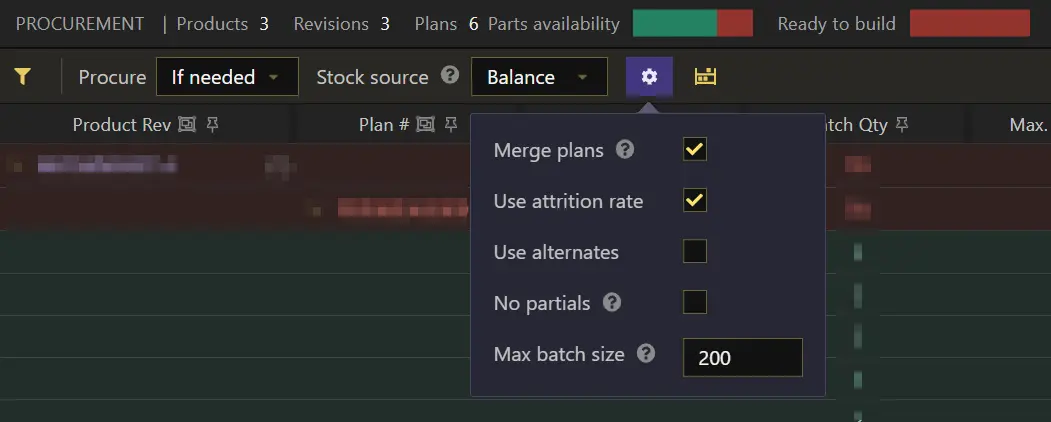Click the yellow filter funnel icon
This screenshot has width=1051, height=422.
[20, 76]
